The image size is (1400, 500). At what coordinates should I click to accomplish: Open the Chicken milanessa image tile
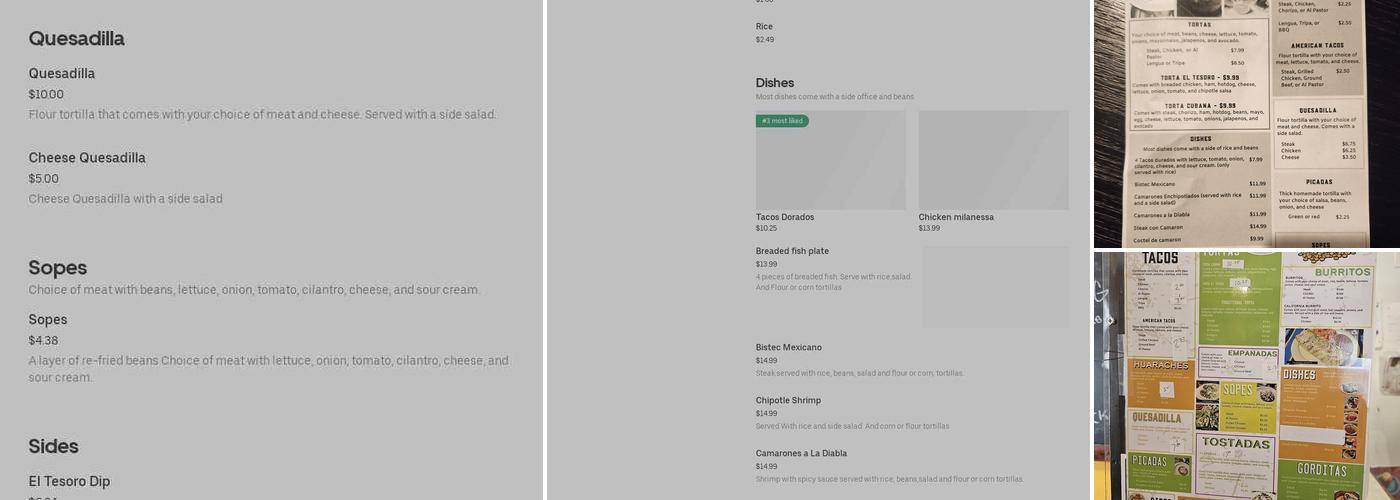[x=993, y=160]
